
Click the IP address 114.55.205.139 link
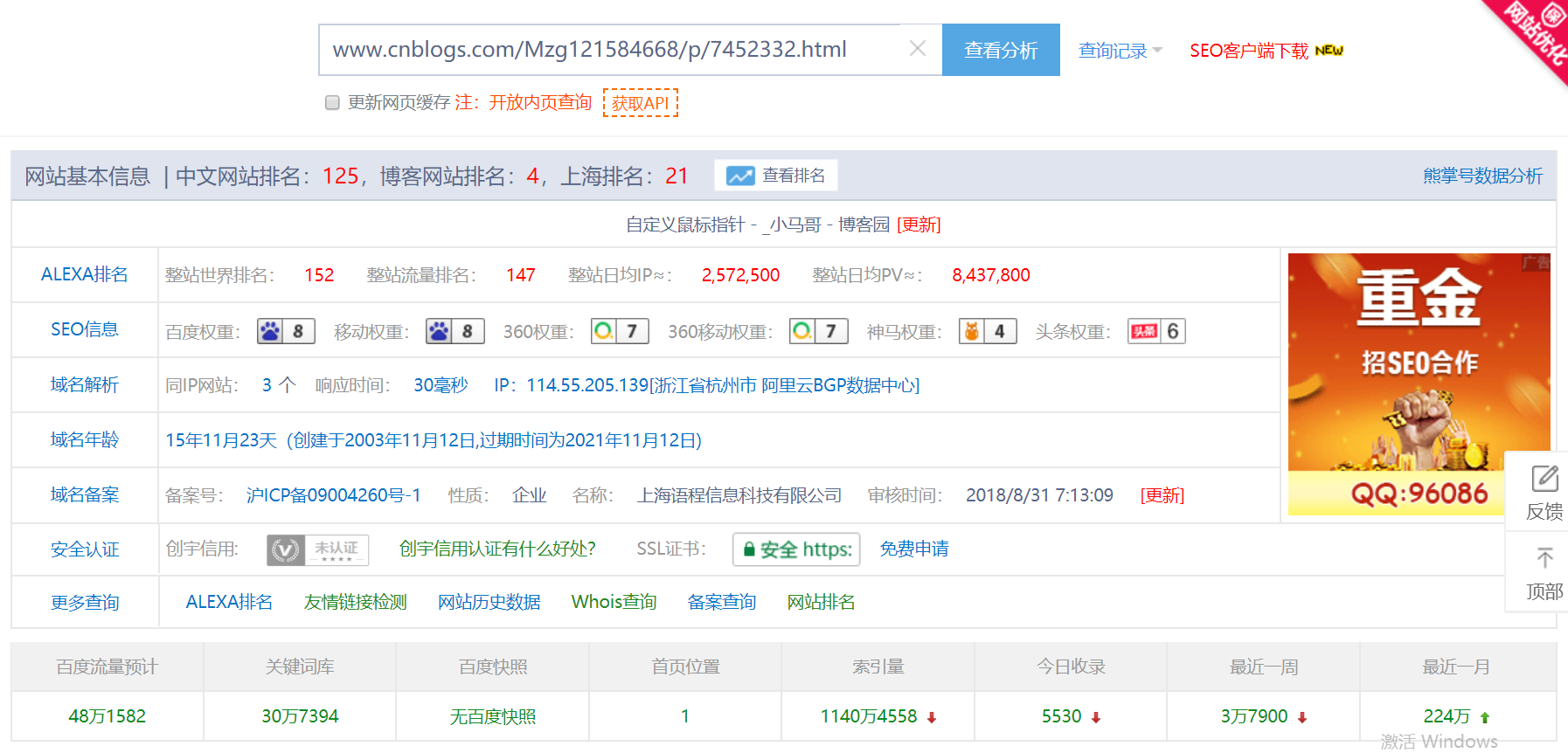click(587, 385)
